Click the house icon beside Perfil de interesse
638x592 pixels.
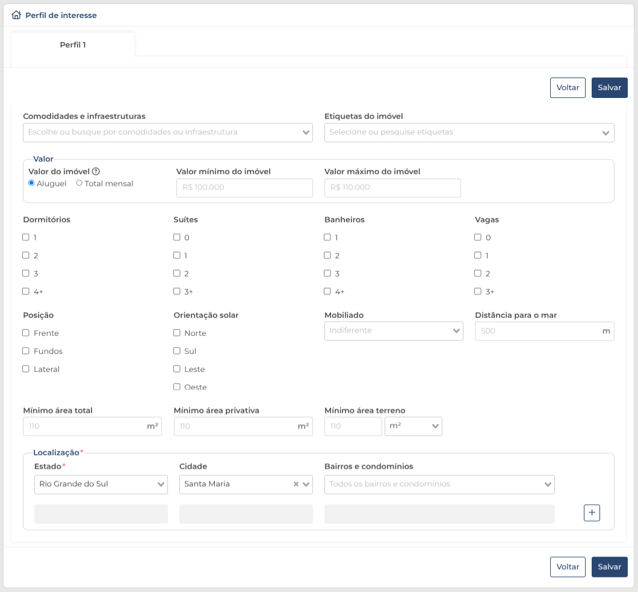click(16, 15)
